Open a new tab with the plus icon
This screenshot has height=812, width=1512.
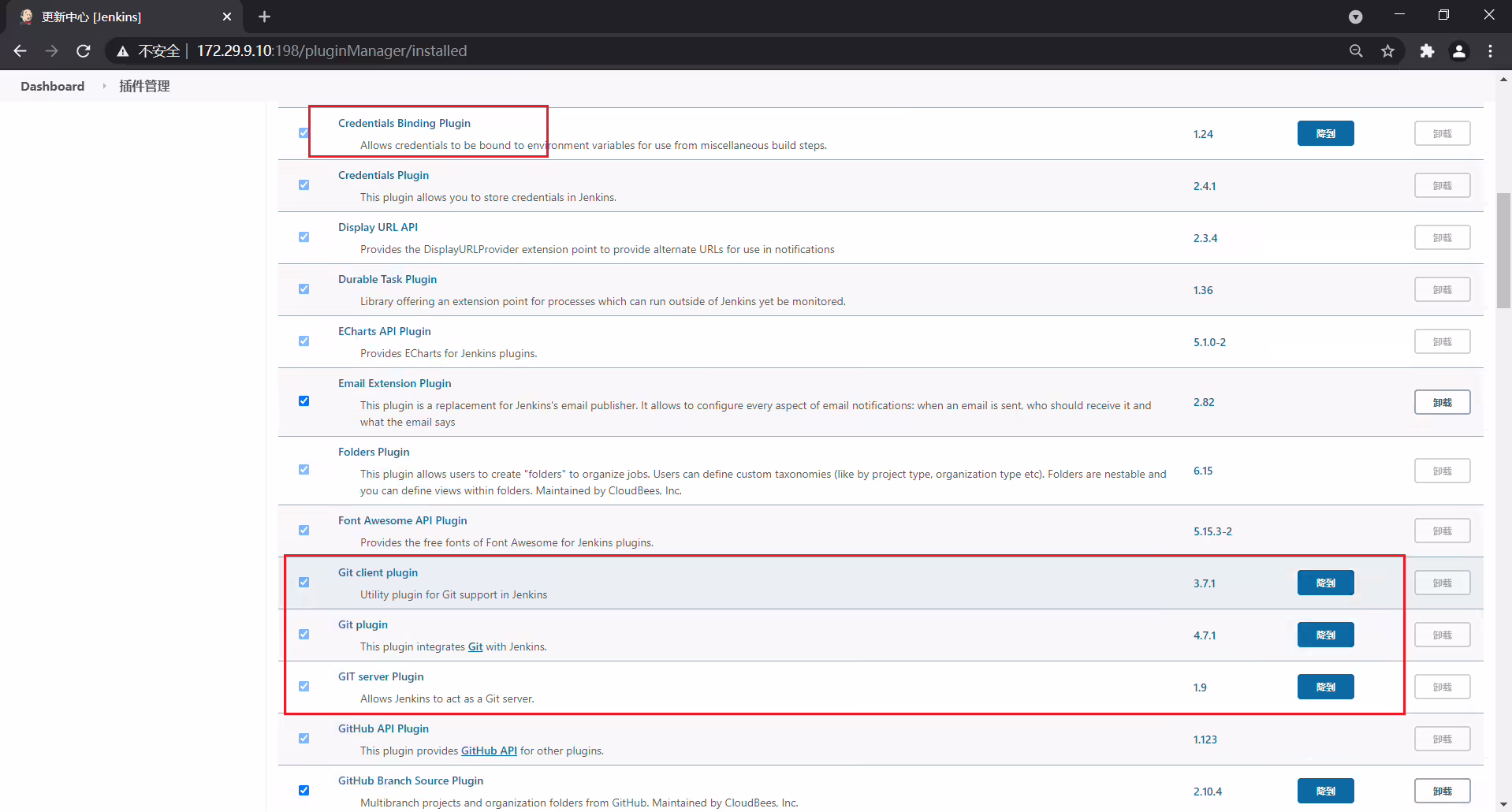coord(265,17)
